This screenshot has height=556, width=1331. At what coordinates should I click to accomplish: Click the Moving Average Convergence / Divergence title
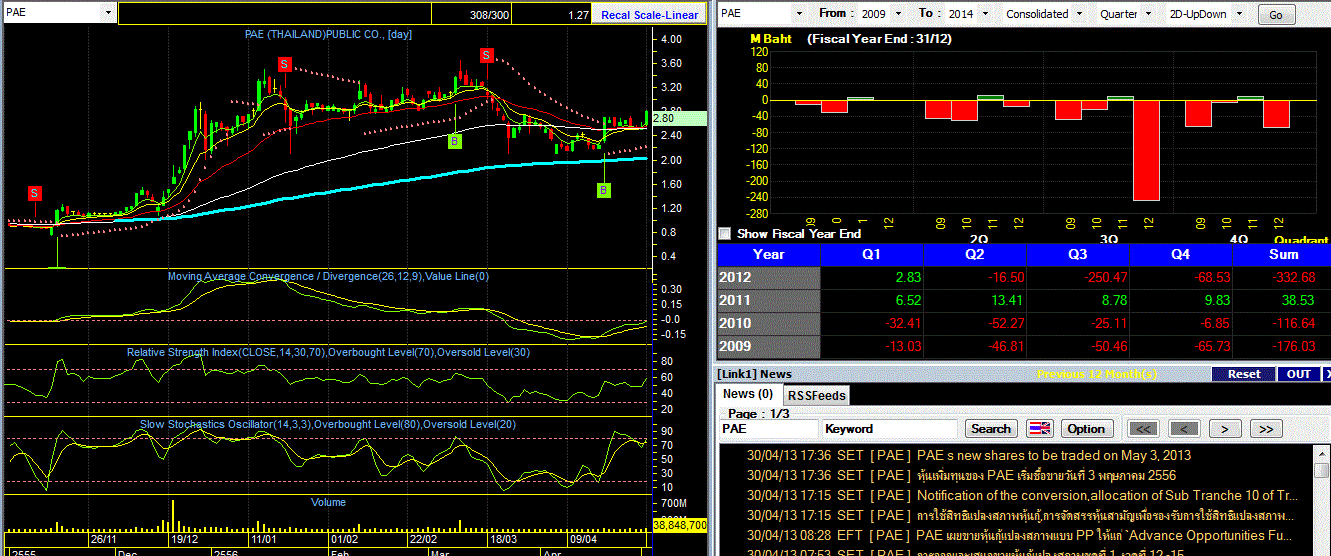coord(328,276)
